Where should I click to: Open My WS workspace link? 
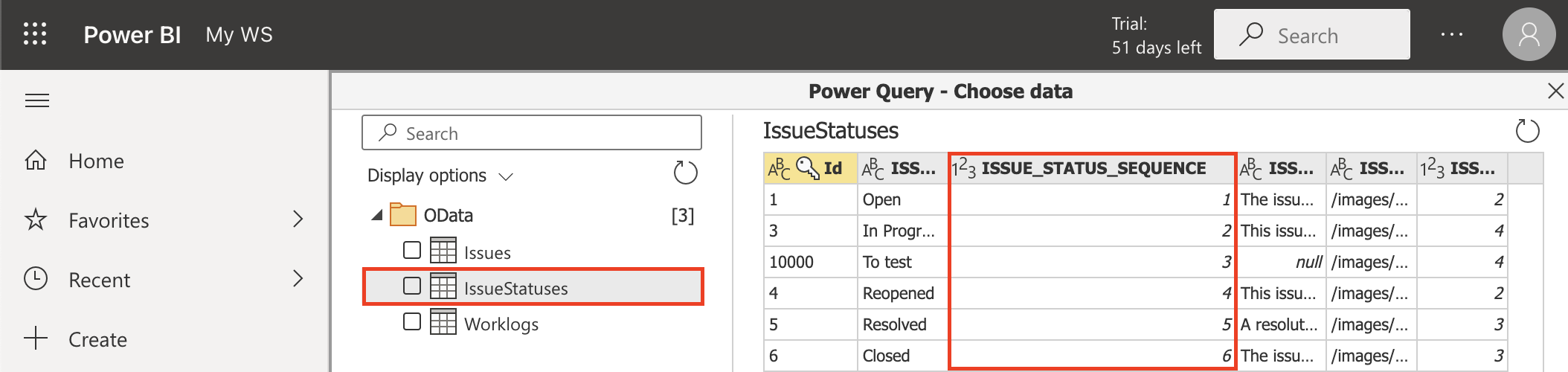tap(239, 35)
